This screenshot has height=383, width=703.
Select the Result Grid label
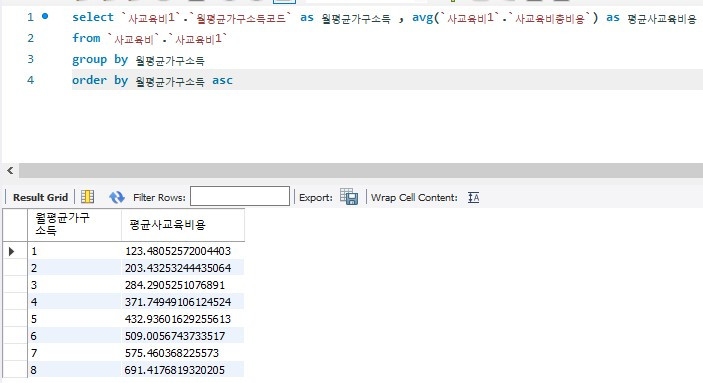pos(40,197)
